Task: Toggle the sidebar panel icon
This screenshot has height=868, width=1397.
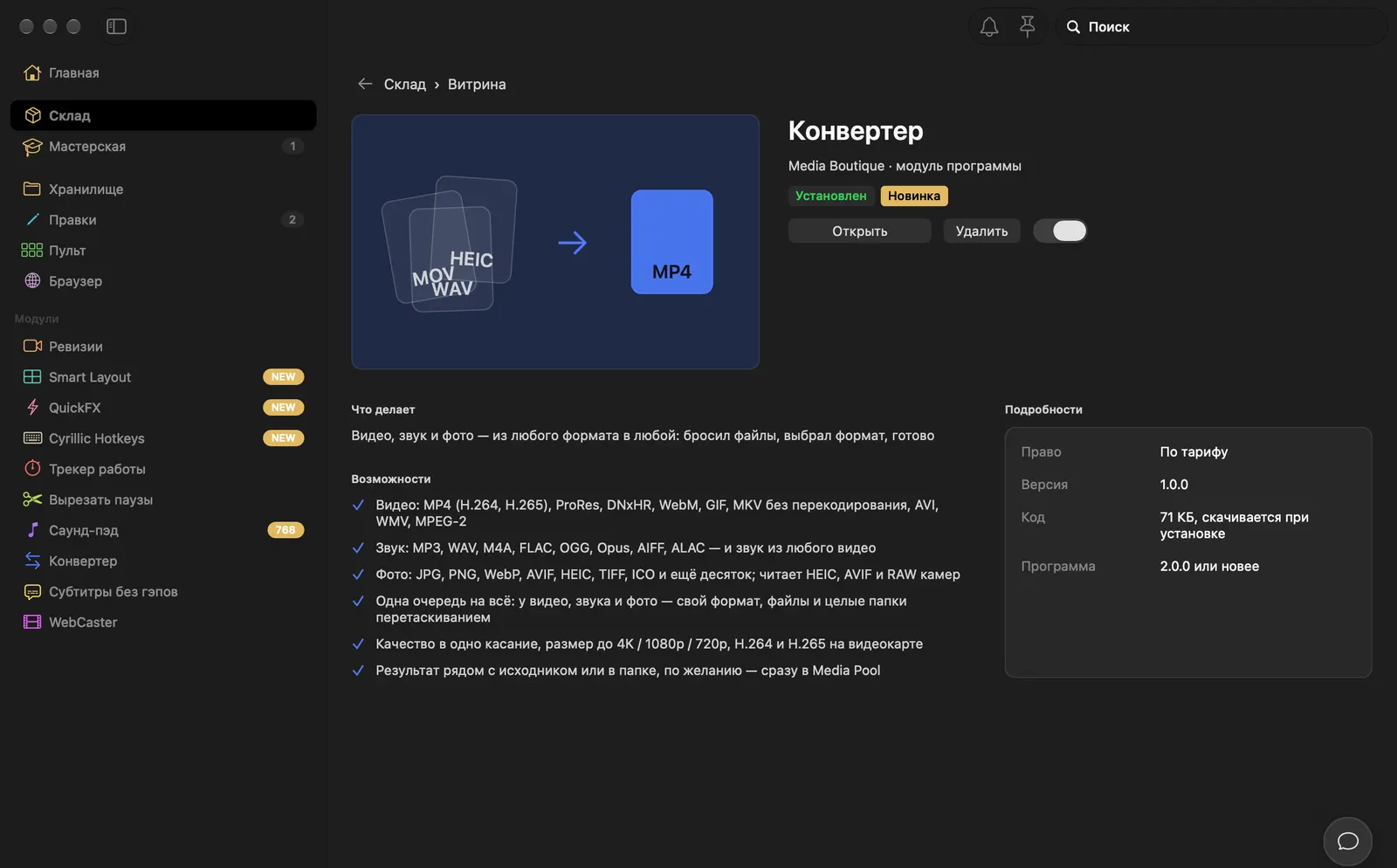Action: pyautogui.click(x=116, y=26)
